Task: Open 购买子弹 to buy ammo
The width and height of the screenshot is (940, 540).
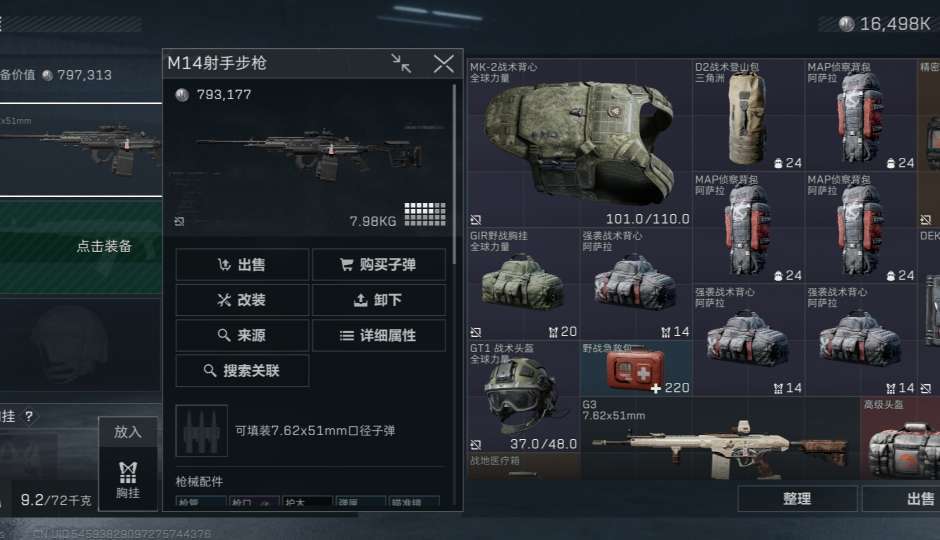Action: click(379, 264)
